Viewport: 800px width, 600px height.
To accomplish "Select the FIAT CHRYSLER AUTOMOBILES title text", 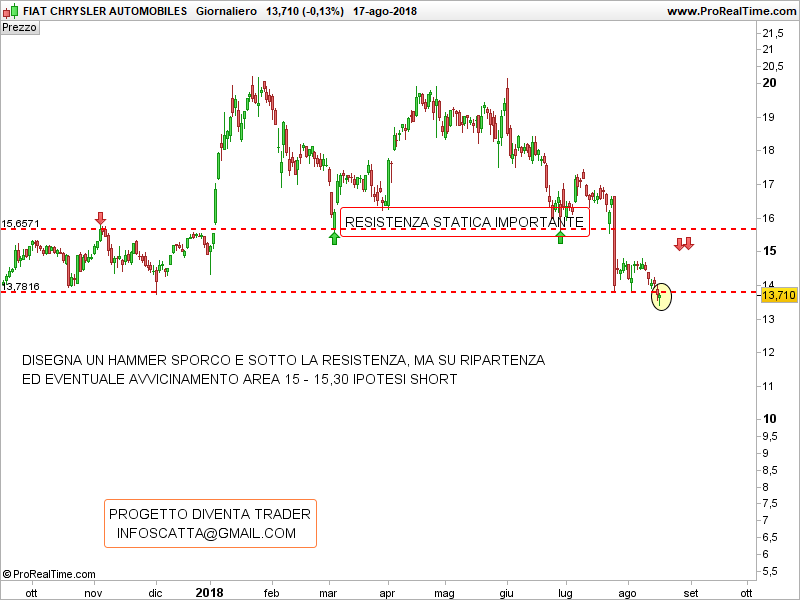I will coord(105,11).
